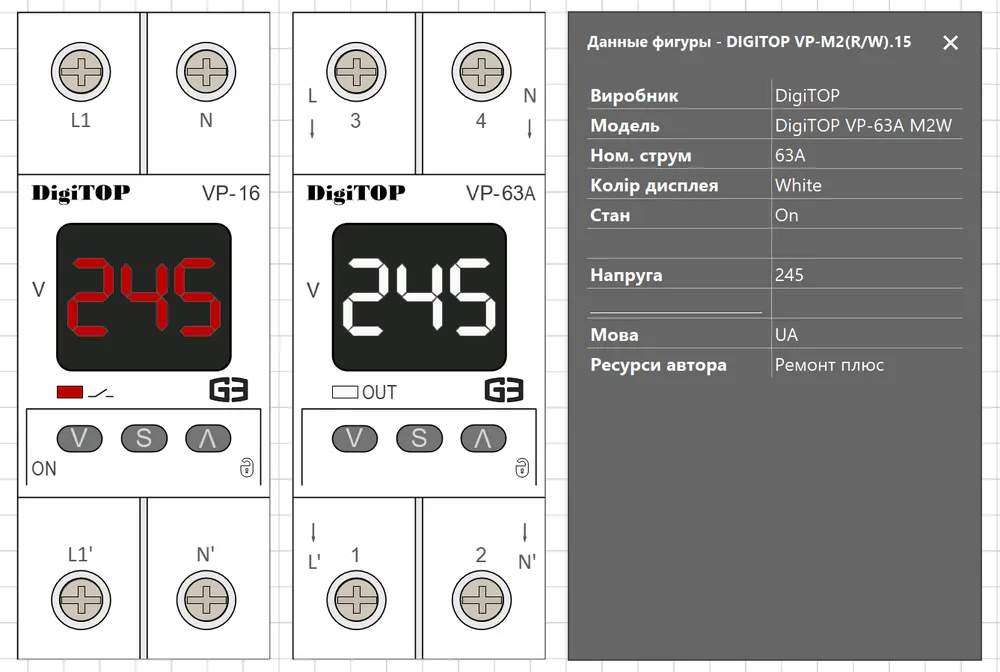The width and height of the screenshot is (1000, 672).
Task: Click the L1 screw terminal on VP-16
Action: pos(81,72)
